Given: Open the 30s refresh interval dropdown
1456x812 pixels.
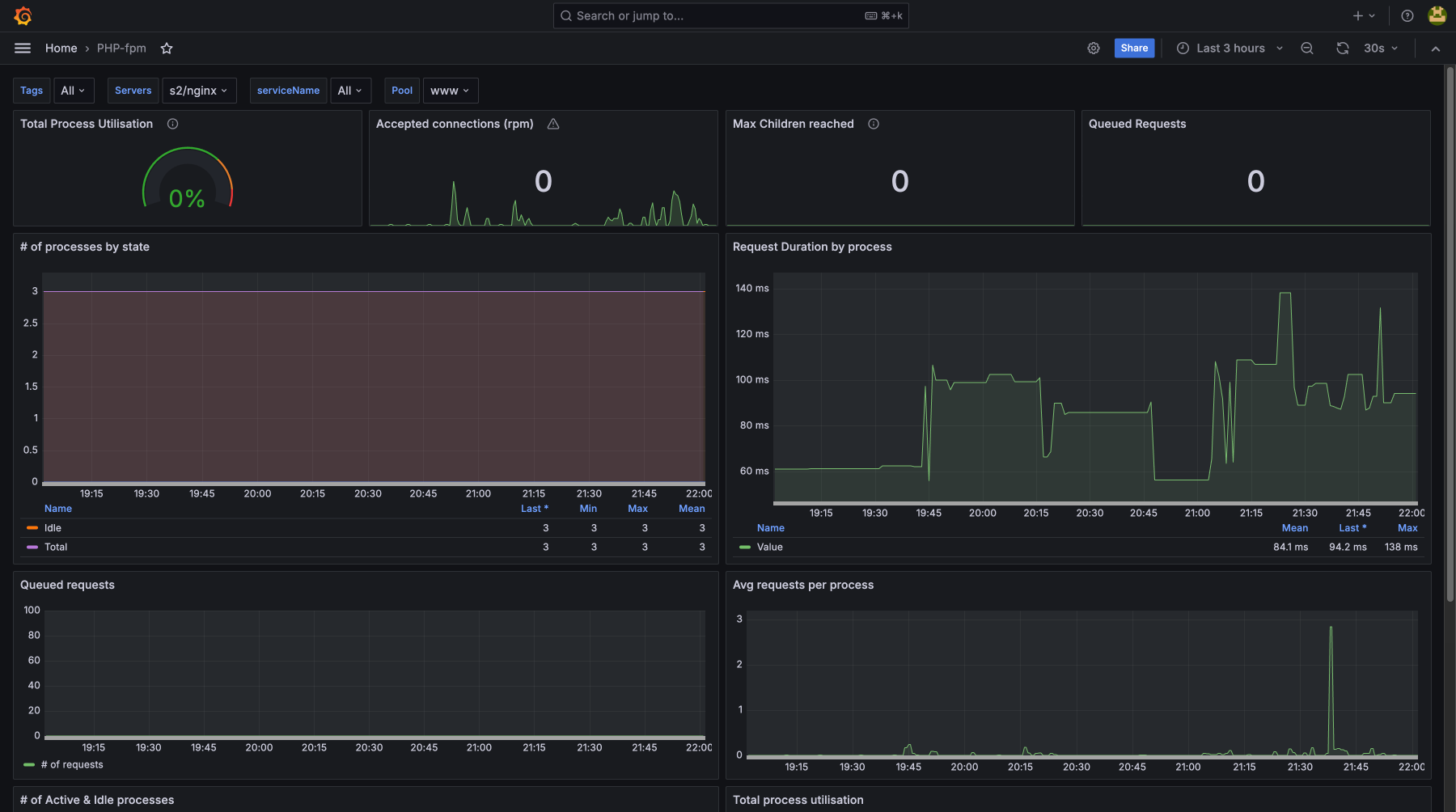Looking at the screenshot, I should tap(1380, 49).
